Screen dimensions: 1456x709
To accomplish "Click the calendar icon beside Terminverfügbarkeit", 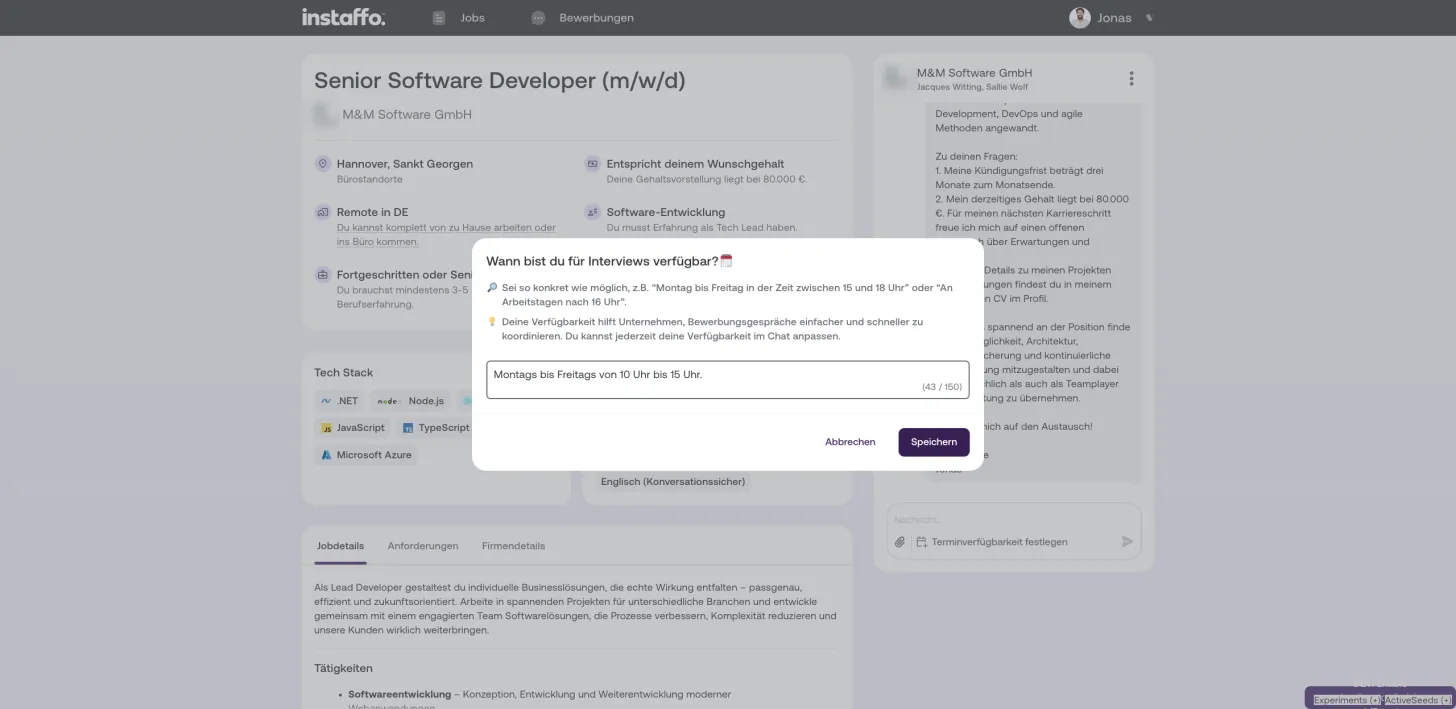I will tap(922, 542).
